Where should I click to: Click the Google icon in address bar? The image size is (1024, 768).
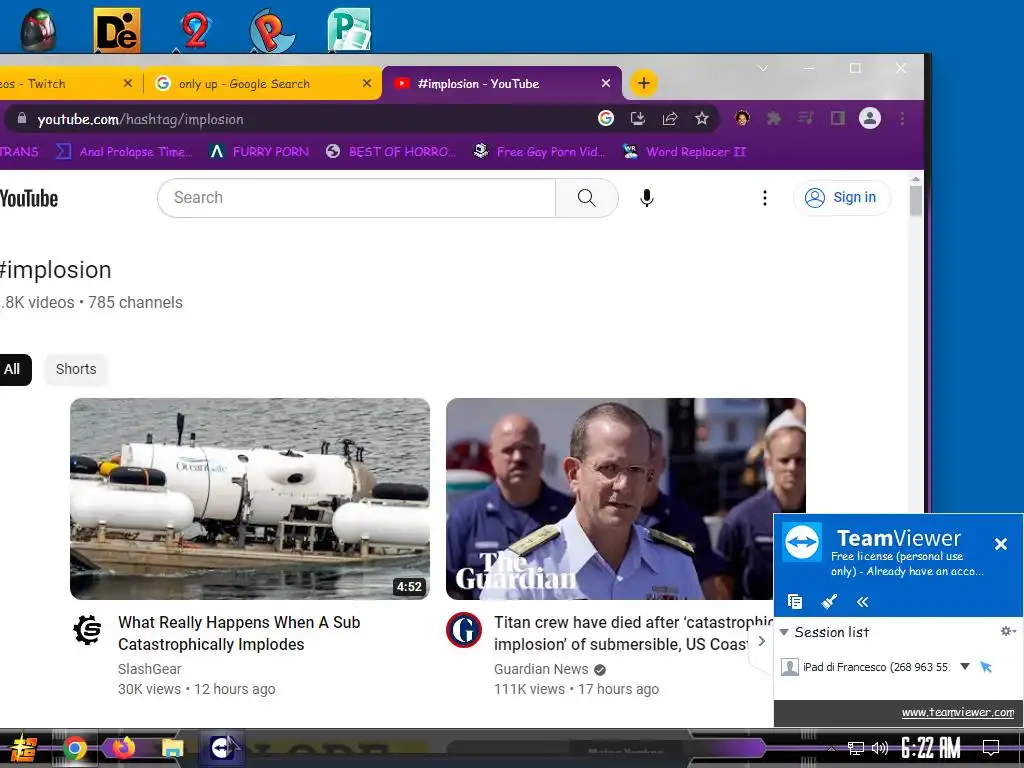click(606, 118)
